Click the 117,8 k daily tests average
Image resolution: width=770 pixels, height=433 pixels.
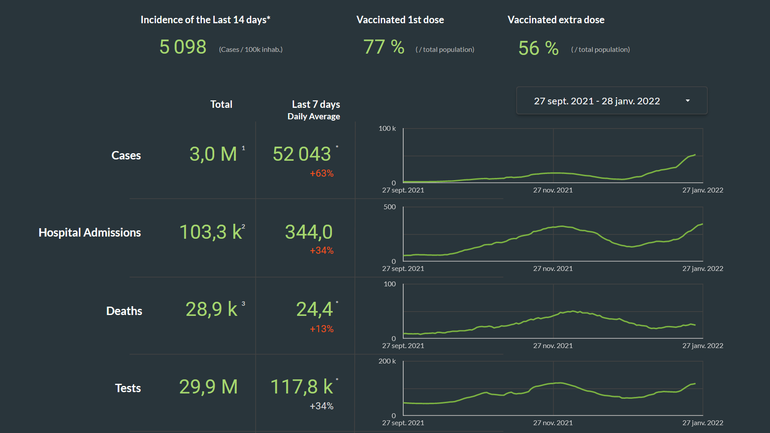coord(301,387)
